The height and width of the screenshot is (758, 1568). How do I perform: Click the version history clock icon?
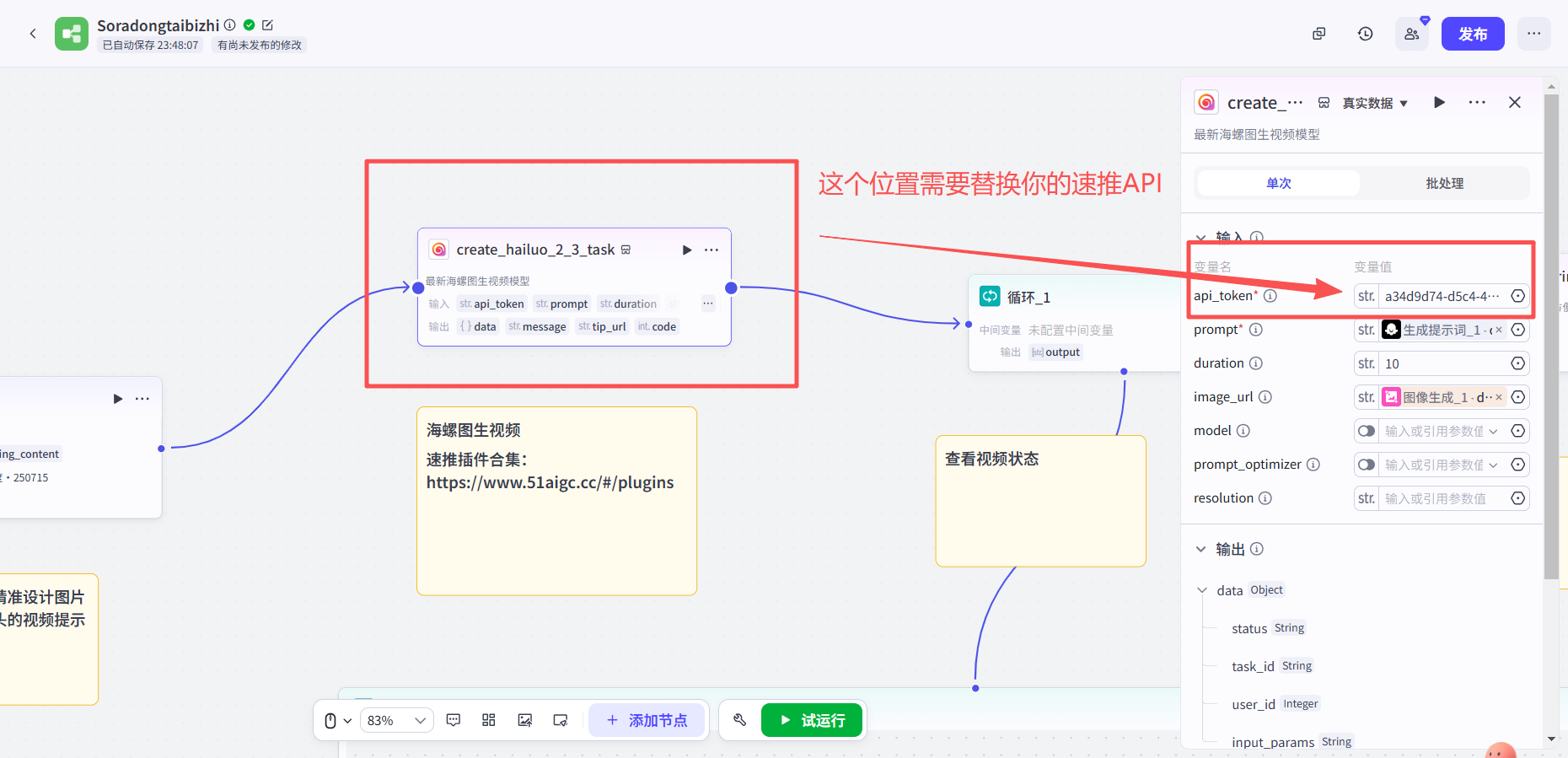(1365, 34)
